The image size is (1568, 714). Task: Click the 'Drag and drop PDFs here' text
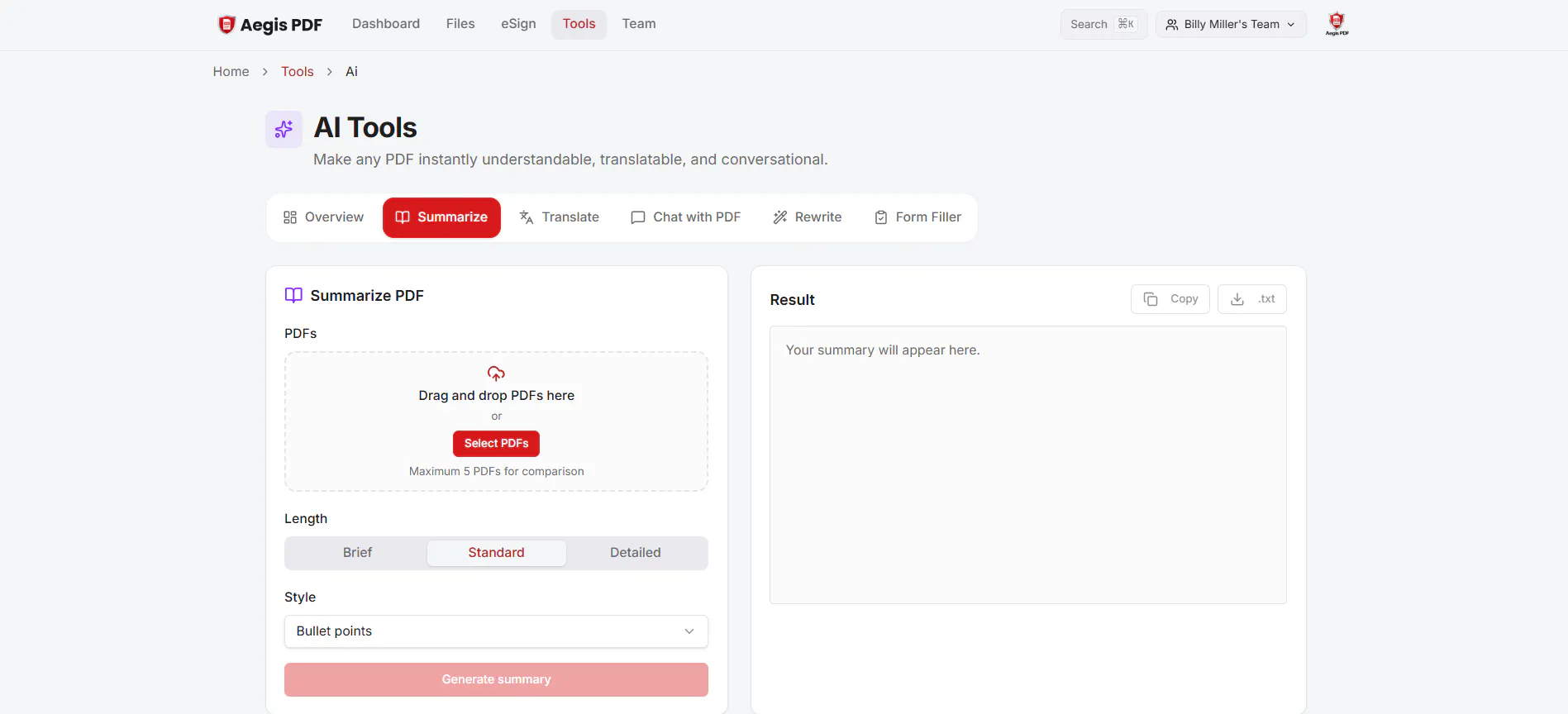pos(497,396)
